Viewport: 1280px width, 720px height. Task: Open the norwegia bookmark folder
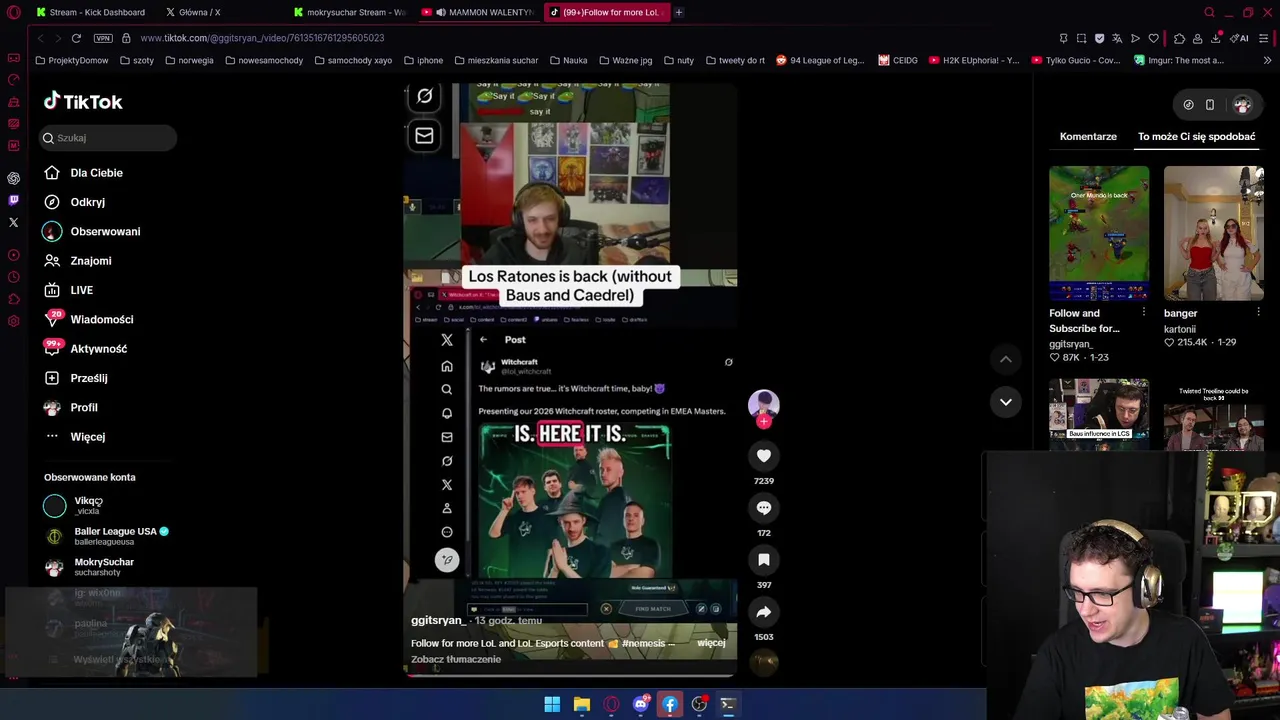pyautogui.click(x=189, y=60)
